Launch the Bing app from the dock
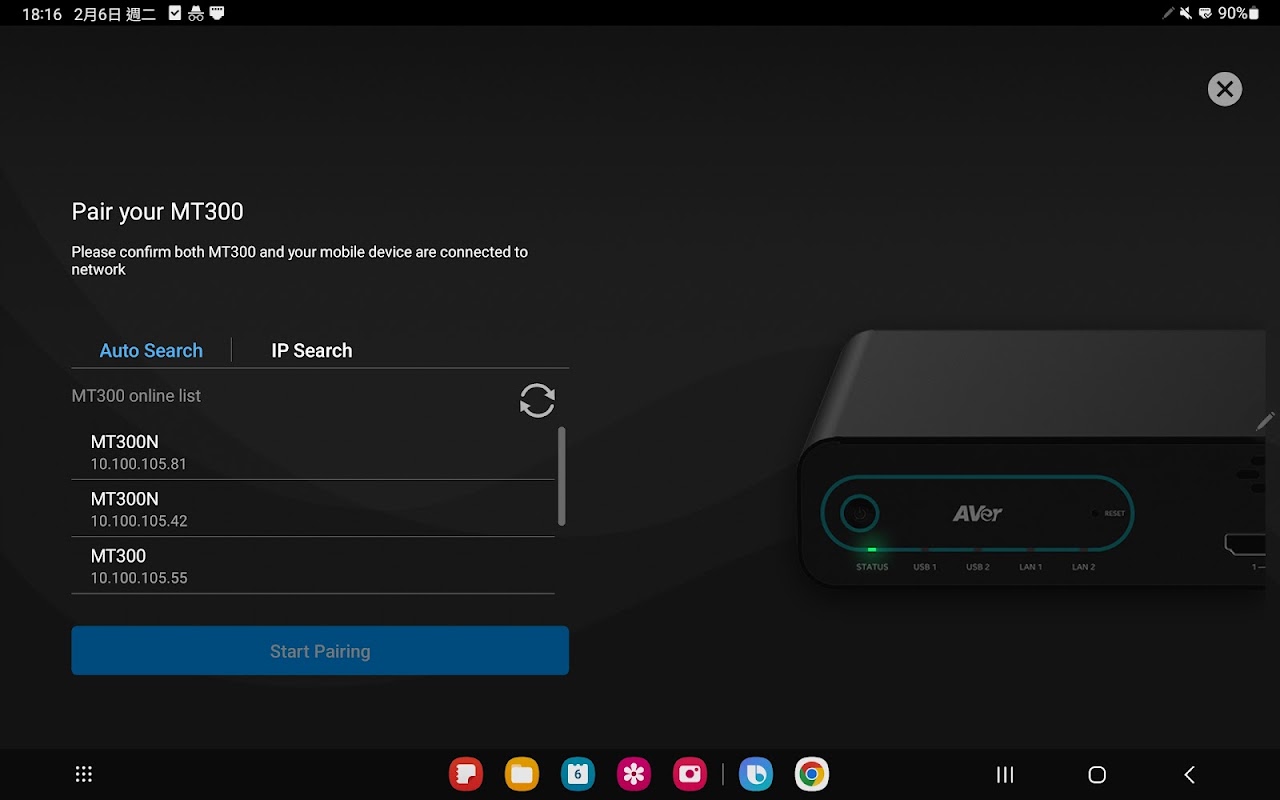Viewport: 1280px width, 800px height. [756, 774]
